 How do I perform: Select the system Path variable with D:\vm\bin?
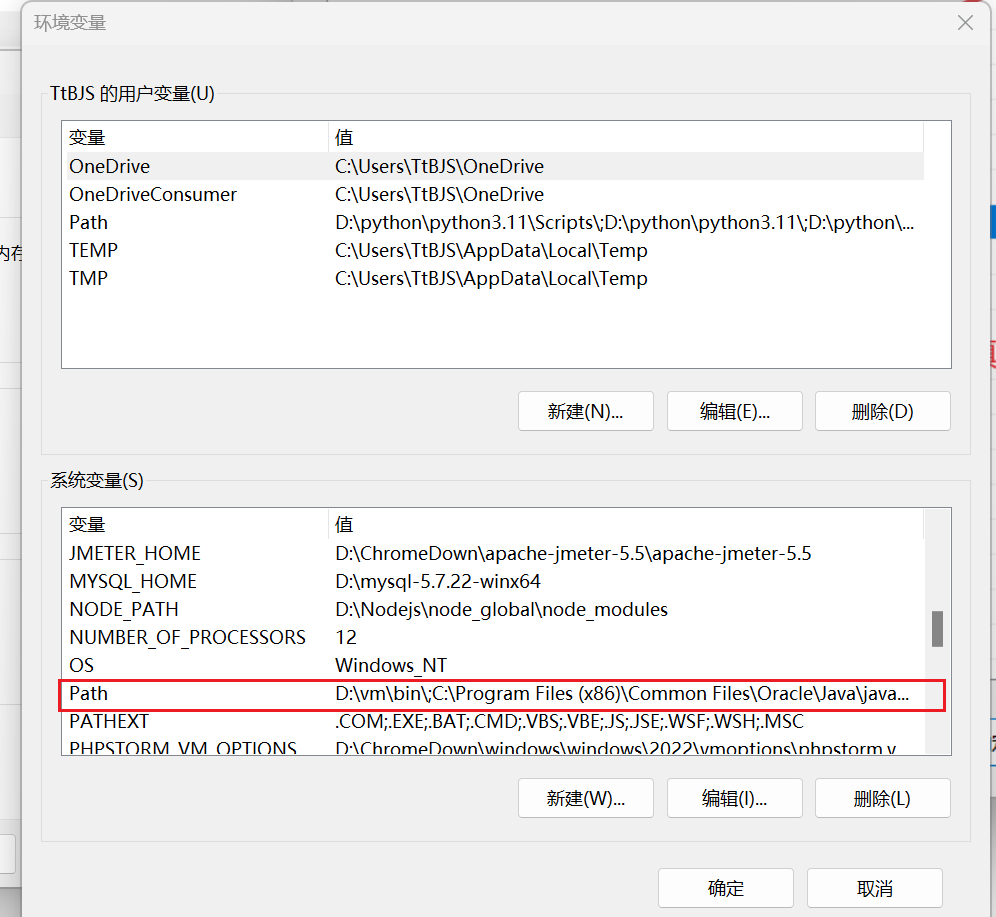click(494, 693)
